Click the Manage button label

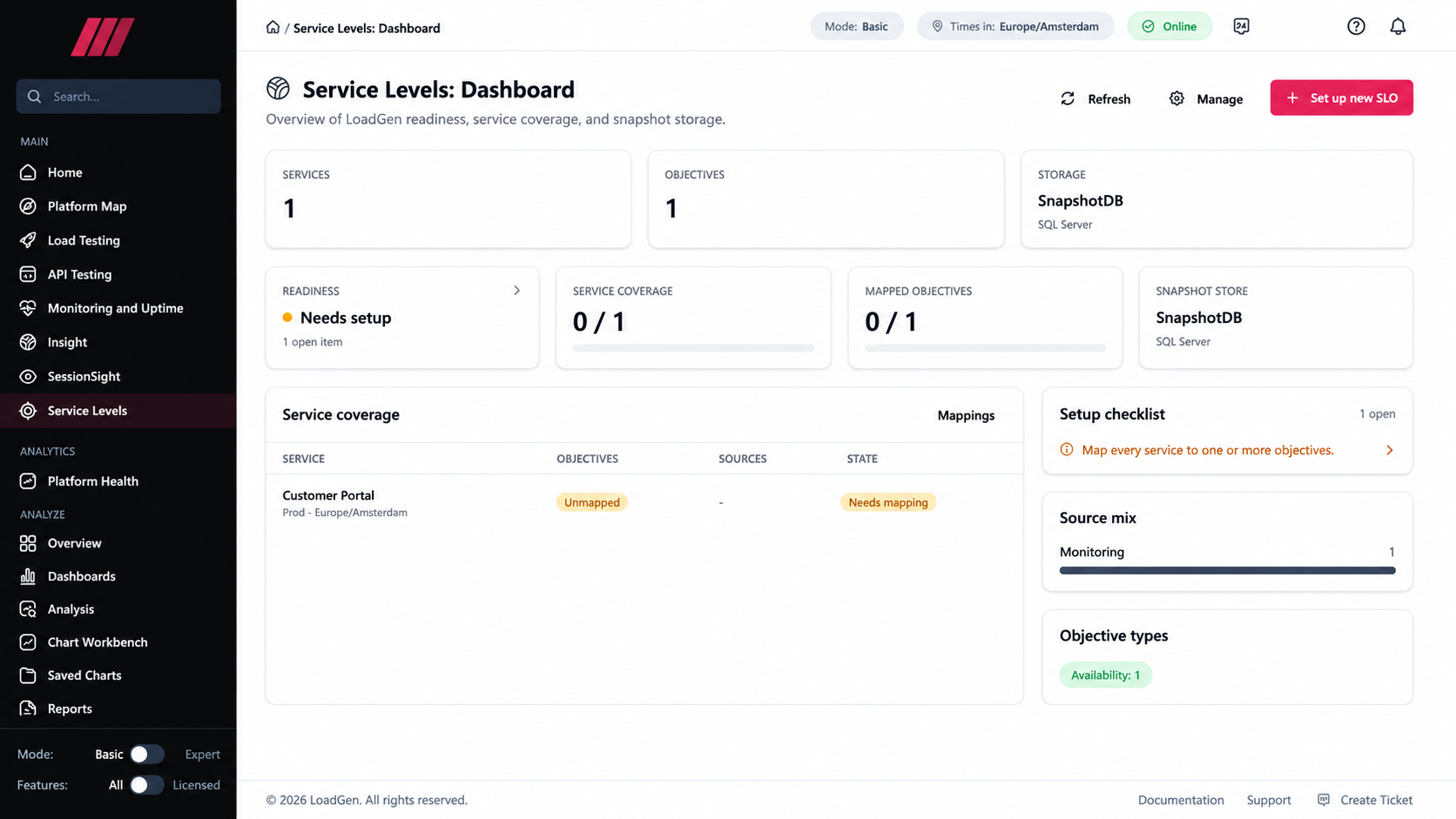[x=1219, y=99]
